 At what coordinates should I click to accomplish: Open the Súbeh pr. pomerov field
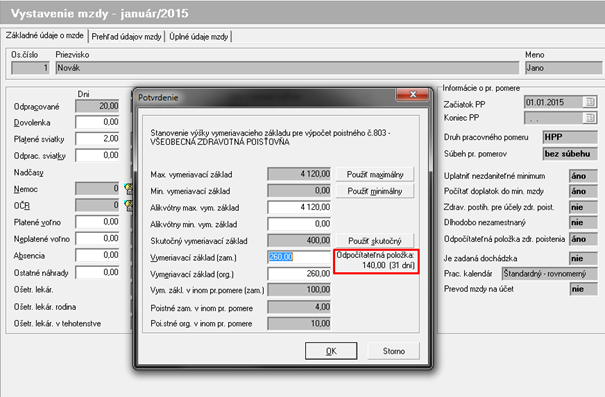(570, 154)
